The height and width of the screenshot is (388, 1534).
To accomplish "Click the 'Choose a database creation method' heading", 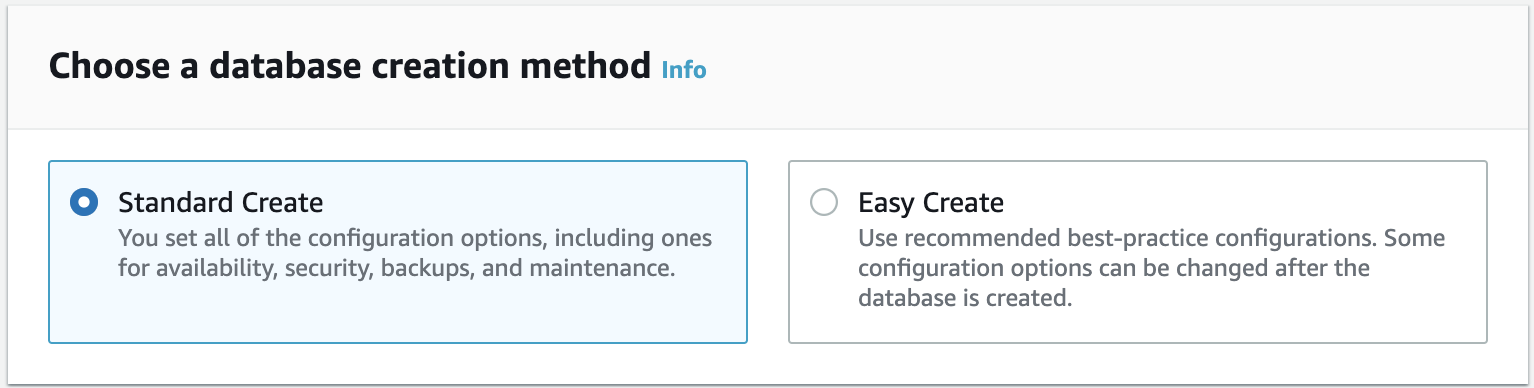I will point(349,67).
